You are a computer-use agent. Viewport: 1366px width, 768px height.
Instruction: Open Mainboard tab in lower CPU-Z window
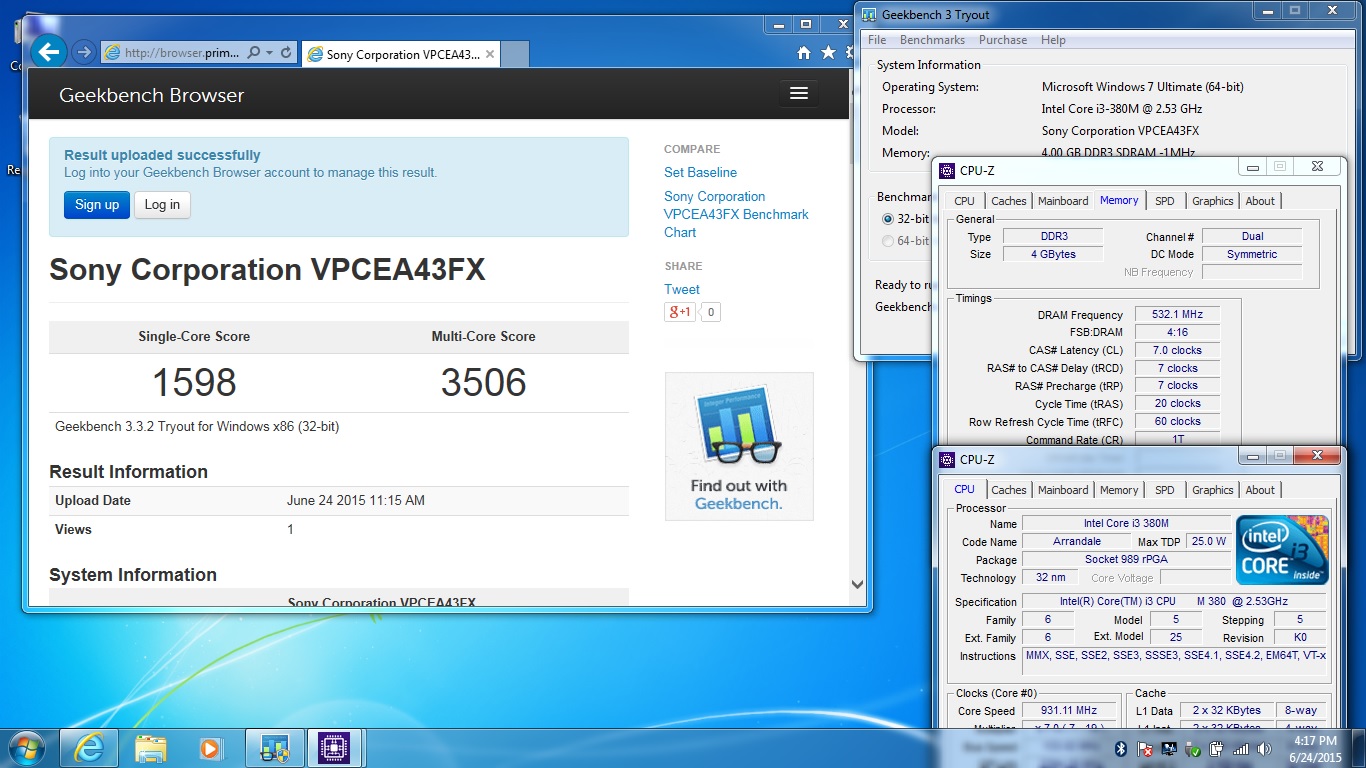point(1063,490)
